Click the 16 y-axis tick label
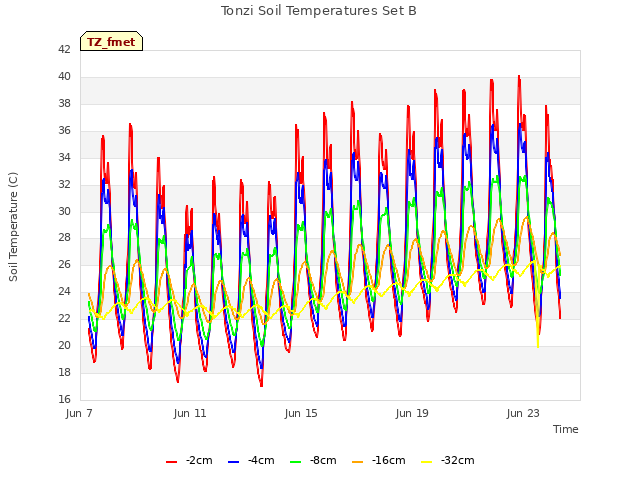The height and width of the screenshot is (480, 640). 64,399
